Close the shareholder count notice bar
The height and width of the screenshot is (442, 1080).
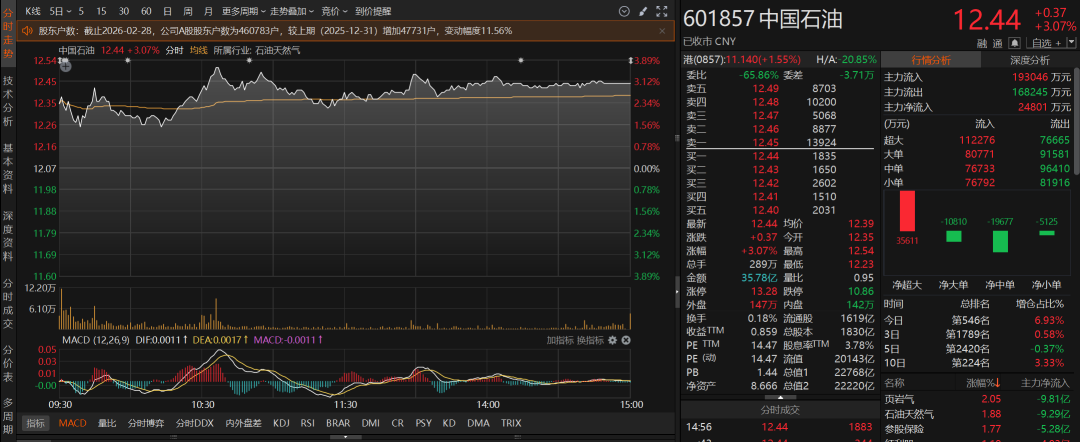(x=663, y=31)
